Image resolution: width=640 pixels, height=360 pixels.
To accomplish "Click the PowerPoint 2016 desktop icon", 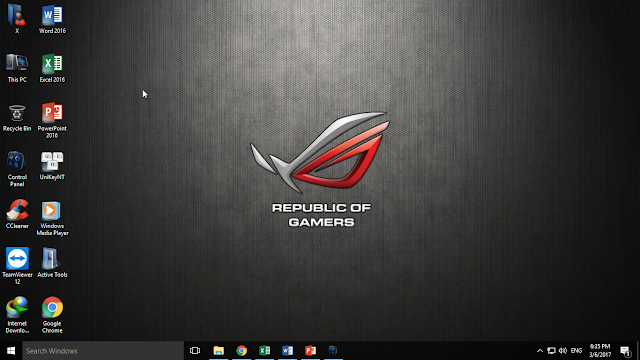I will [52, 120].
